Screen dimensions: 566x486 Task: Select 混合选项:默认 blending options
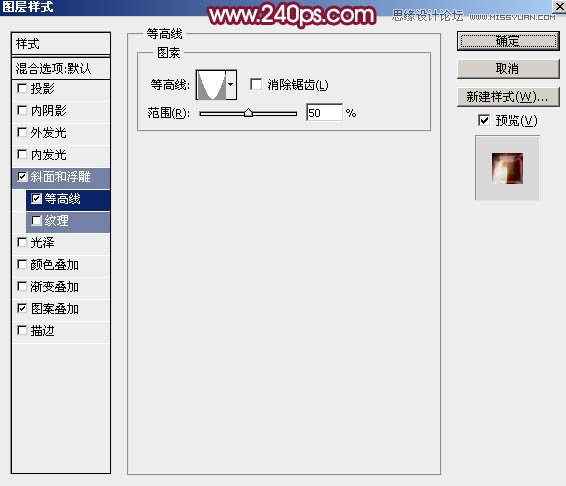click(61, 68)
